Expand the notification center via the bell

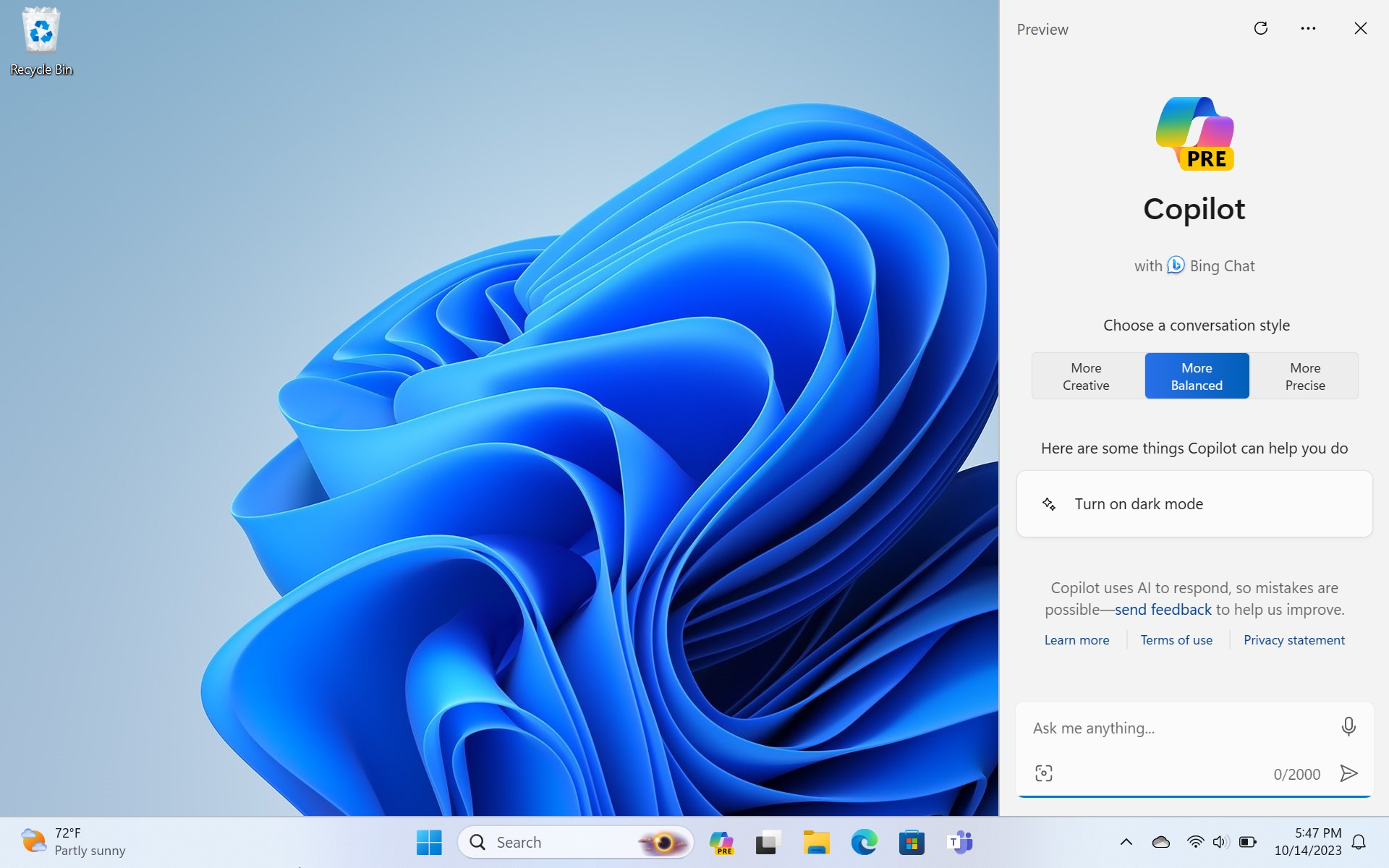click(1359, 842)
